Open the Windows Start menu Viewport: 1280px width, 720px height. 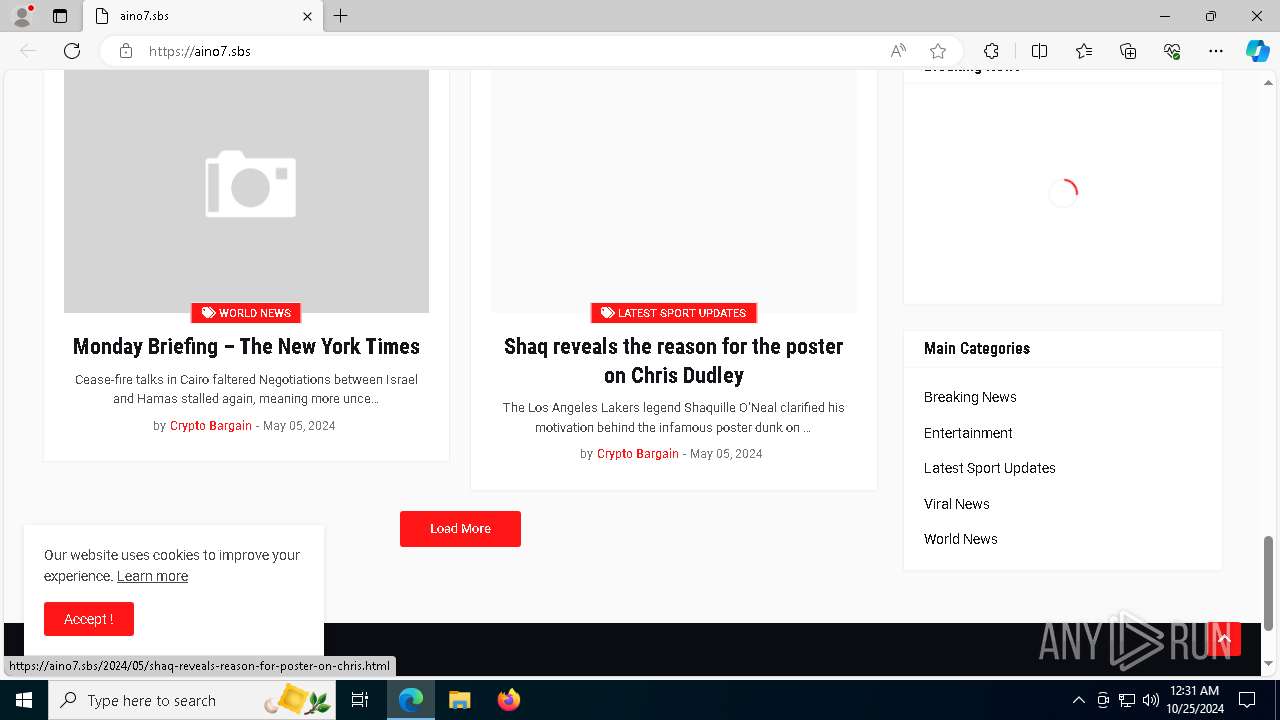(x=24, y=700)
